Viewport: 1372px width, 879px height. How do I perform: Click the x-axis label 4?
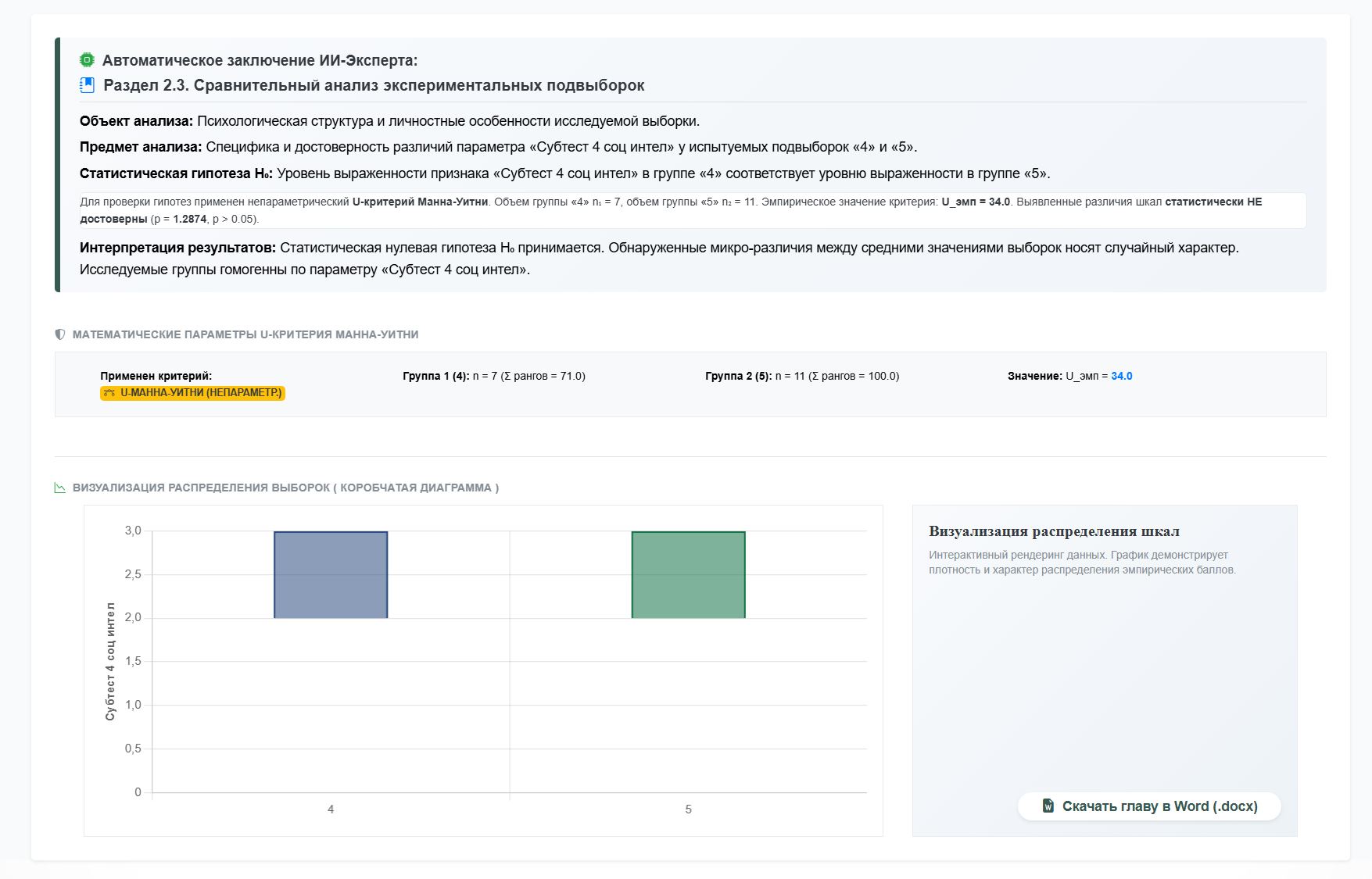click(331, 809)
